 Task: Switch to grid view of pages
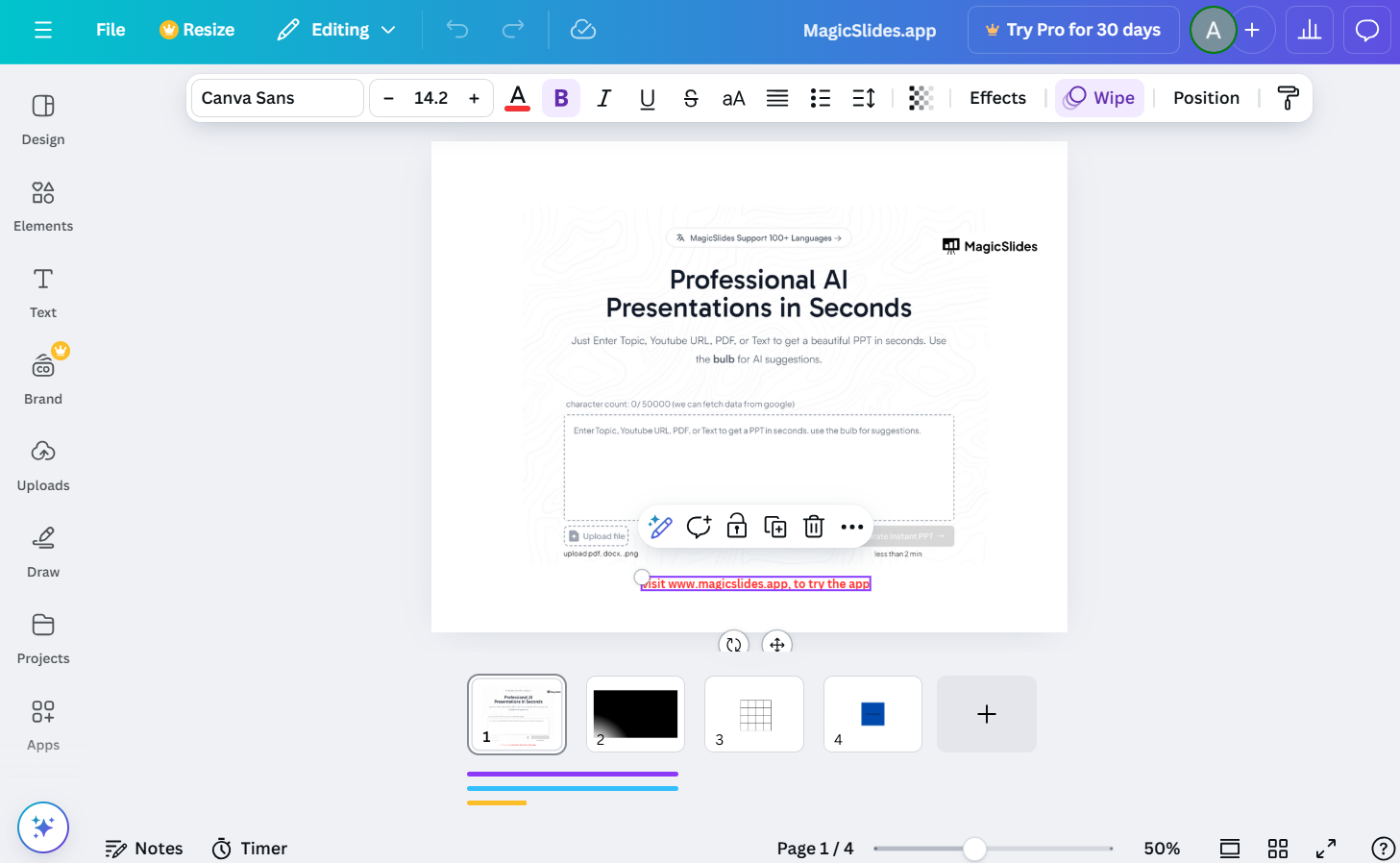1278,849
